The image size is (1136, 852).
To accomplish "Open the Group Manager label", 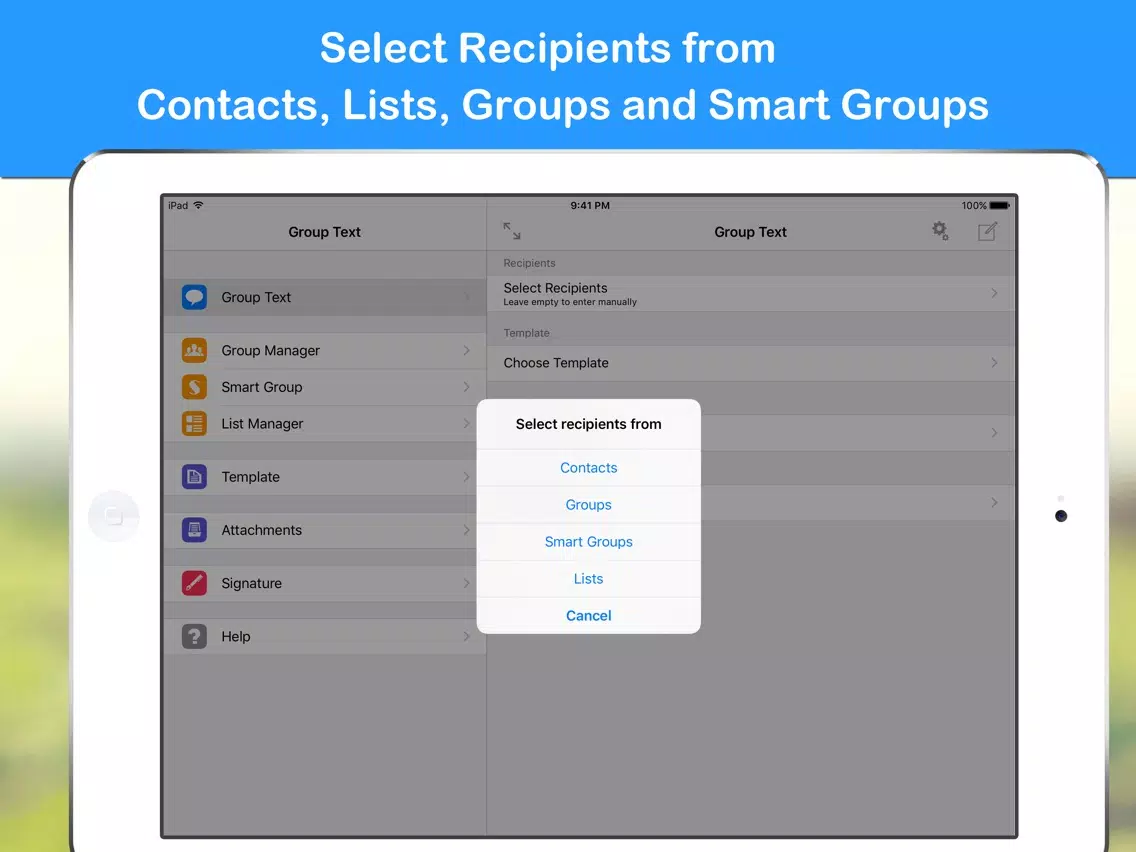I will (x=270, y=351).
